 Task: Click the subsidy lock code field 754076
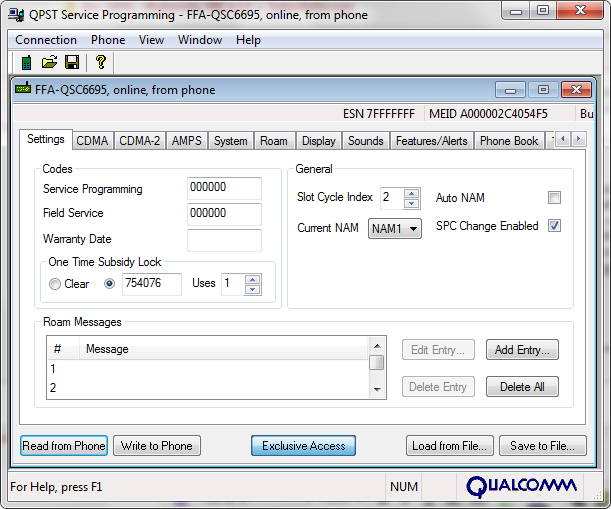pyautogui.click(x=152, y=284)
